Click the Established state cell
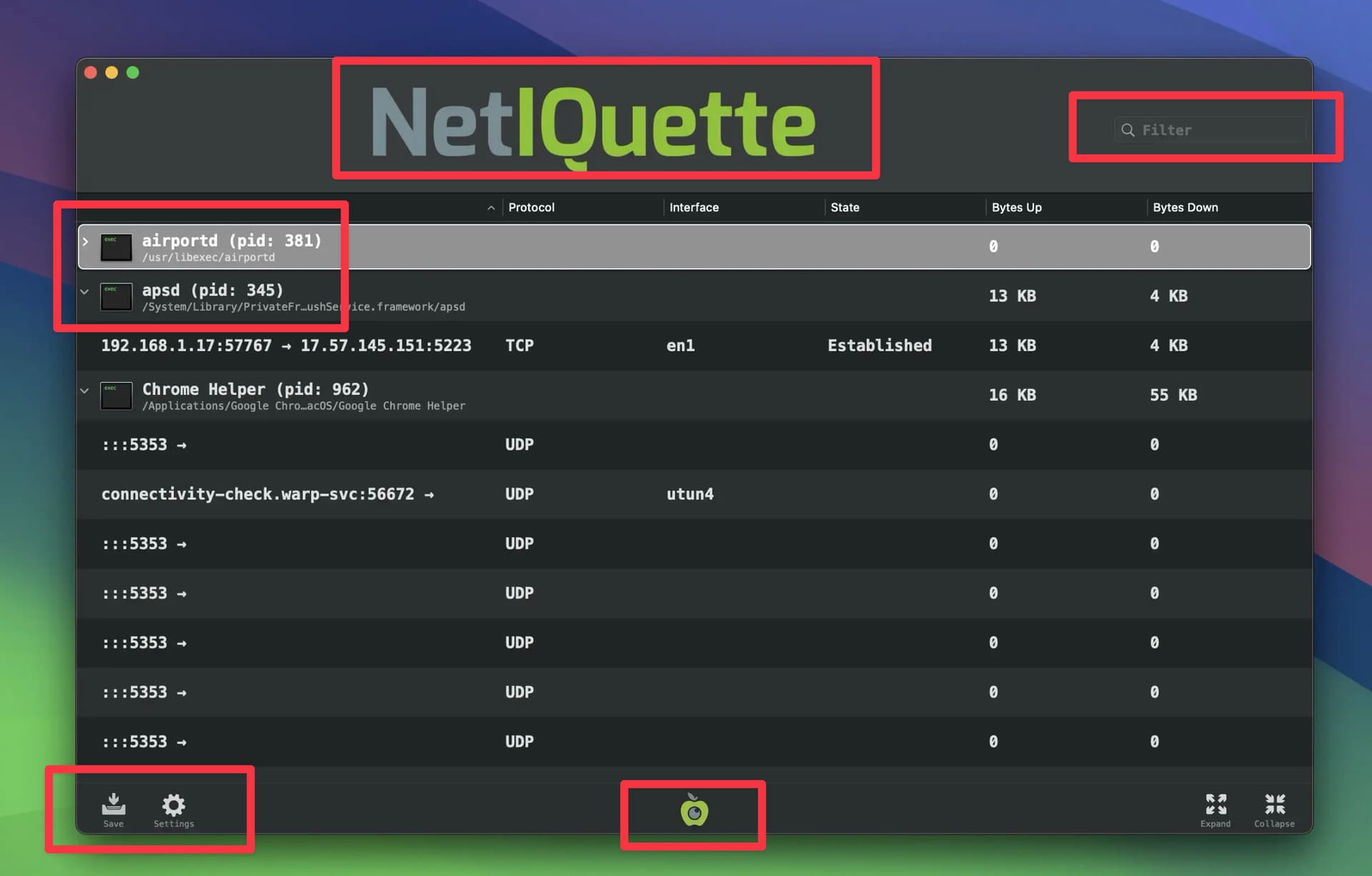 pos(880,346)
